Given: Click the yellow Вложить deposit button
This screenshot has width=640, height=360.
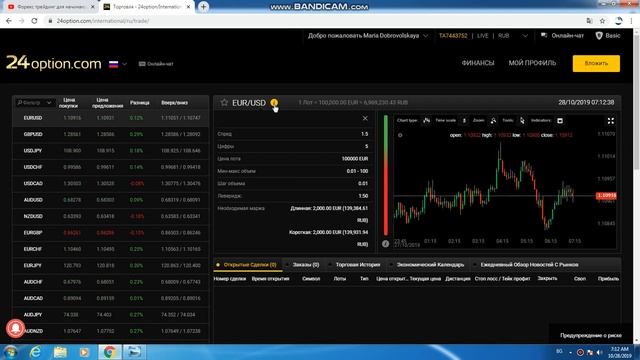Looking at the screenshot, I should click(x=596, y=64).
